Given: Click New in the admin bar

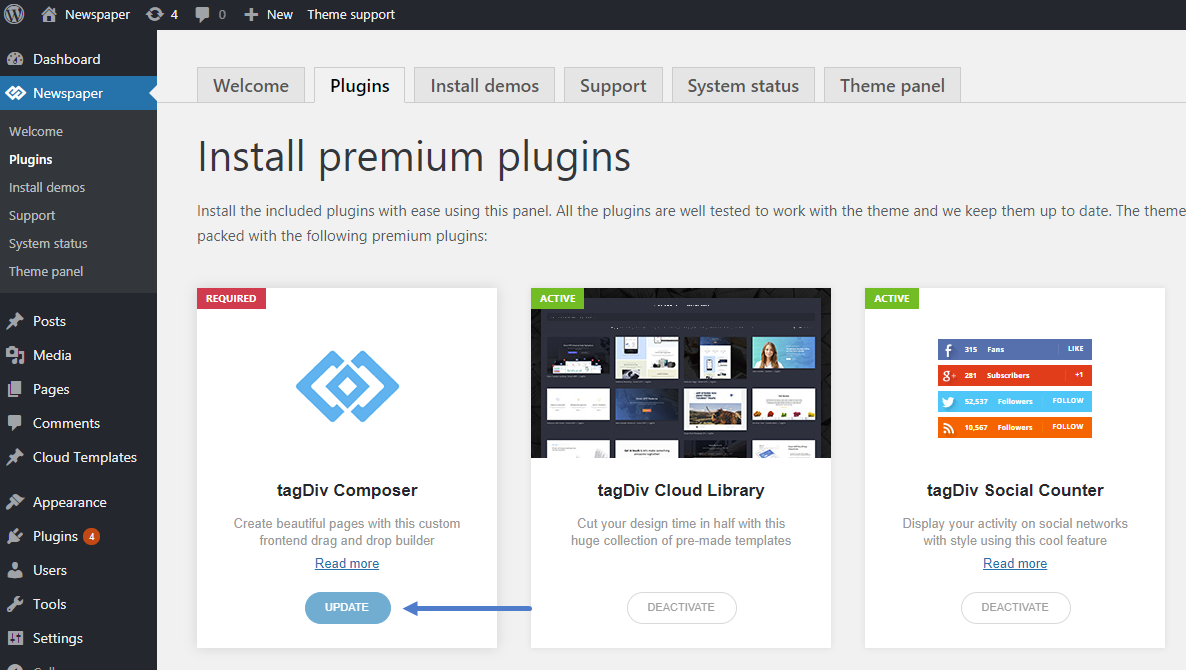Looking at the screenshot, I should 280,14.
